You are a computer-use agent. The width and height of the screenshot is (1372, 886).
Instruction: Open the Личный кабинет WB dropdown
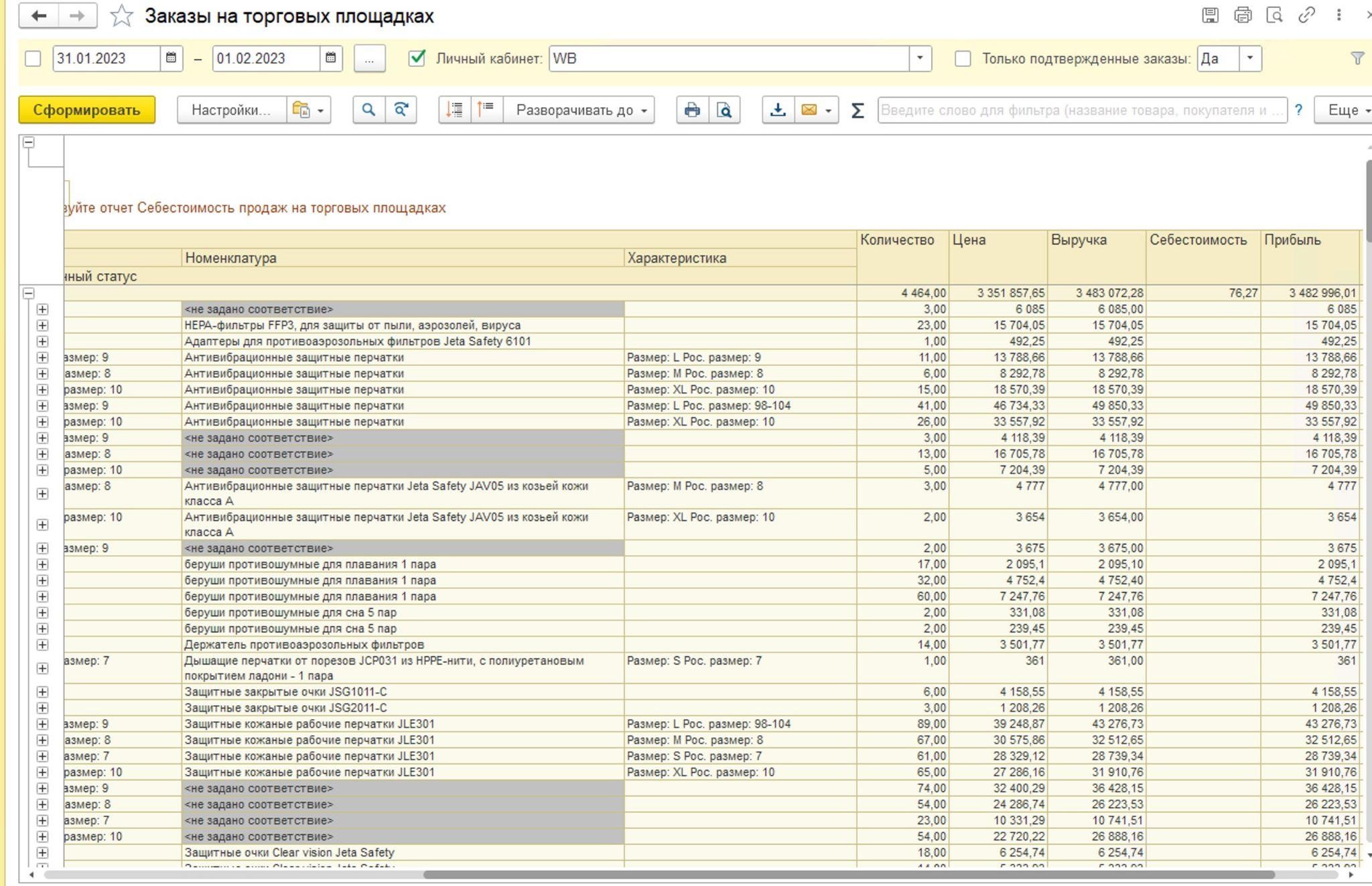pyautogui.click(x=920, y=58)
